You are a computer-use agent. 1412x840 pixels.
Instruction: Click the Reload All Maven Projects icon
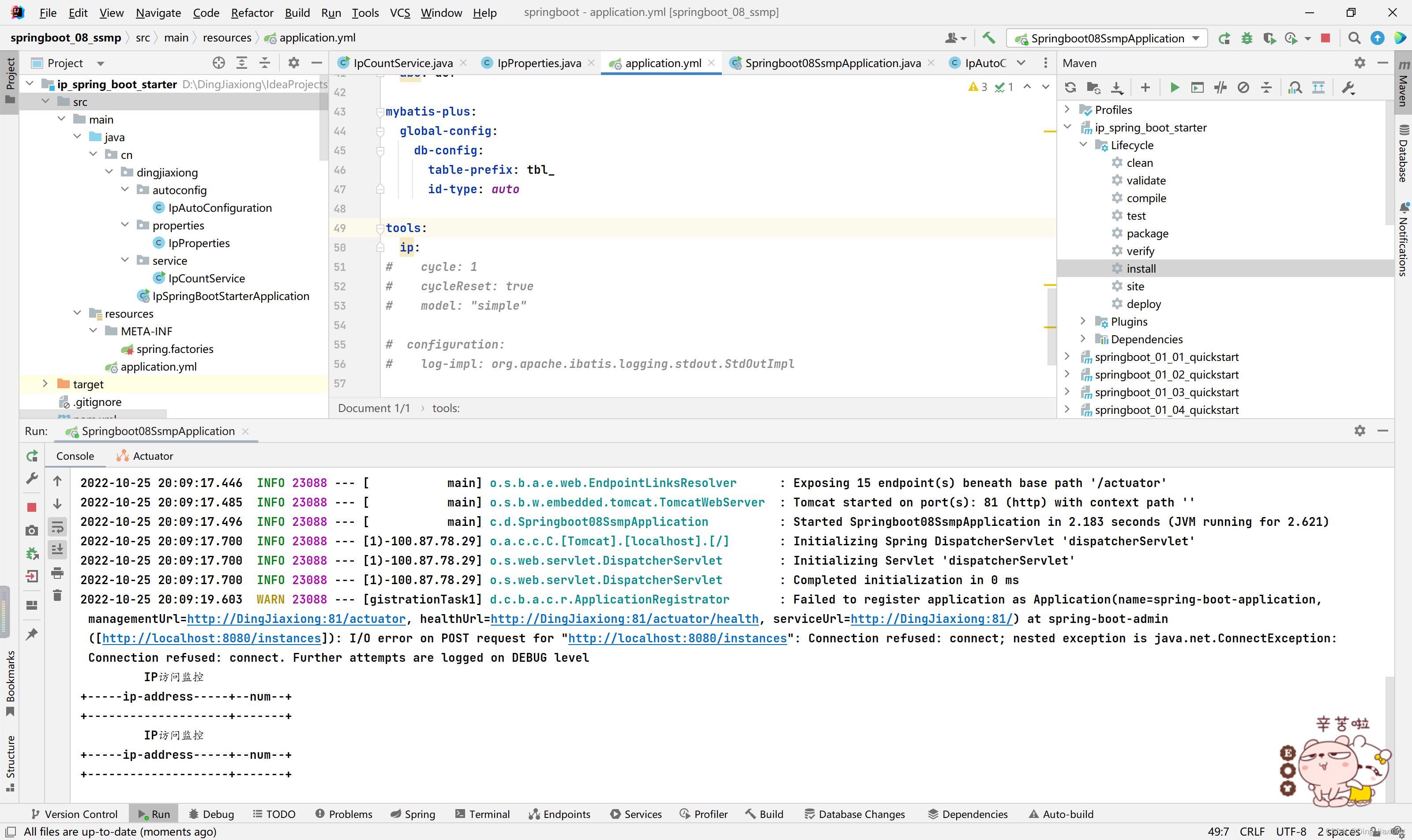tap(1070, 88)
